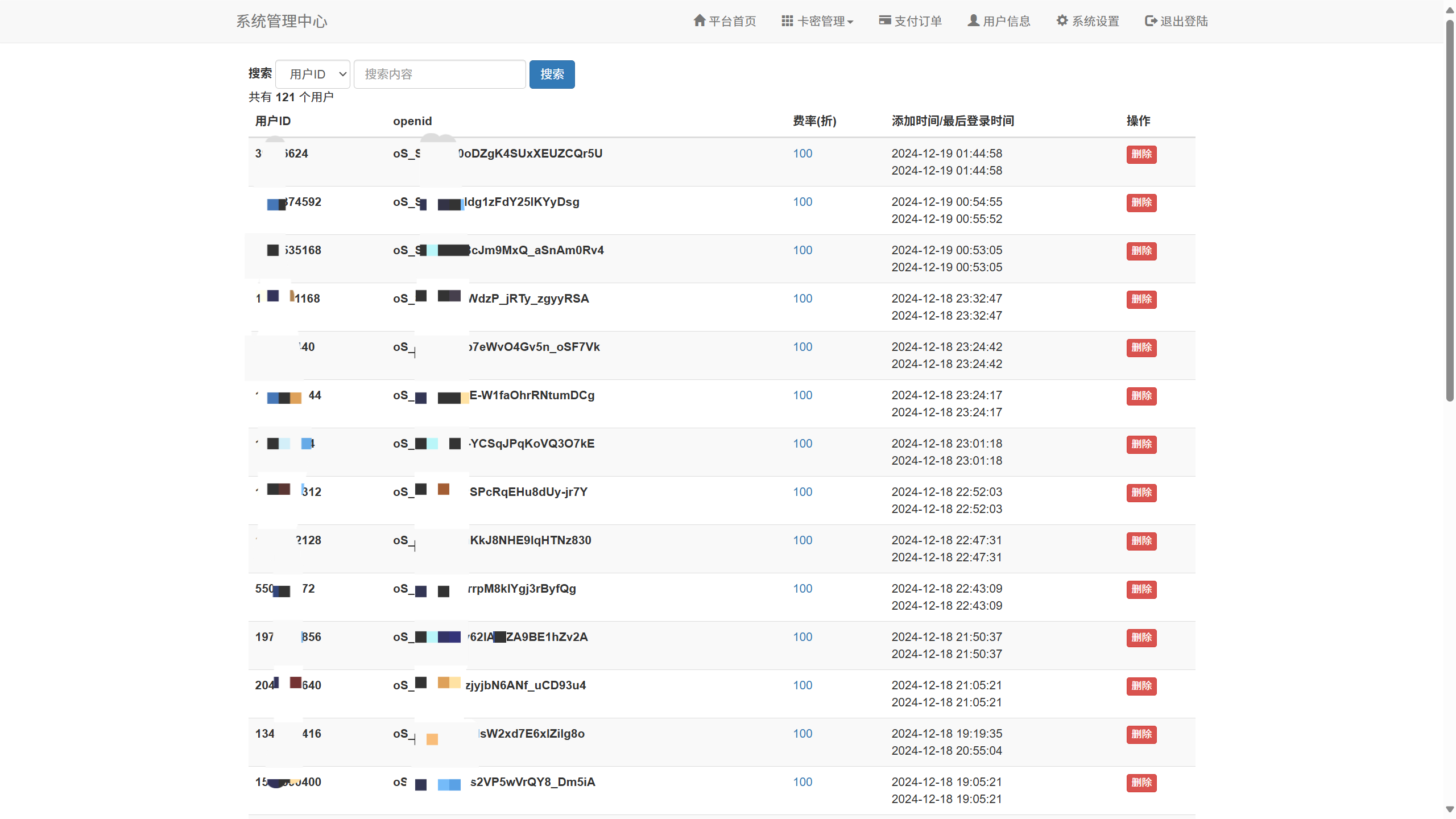The height and width of the screenshot is (819, 1456).
Task: Delete the user added 2024-12-18 23:32:47
Action: 1141,299
